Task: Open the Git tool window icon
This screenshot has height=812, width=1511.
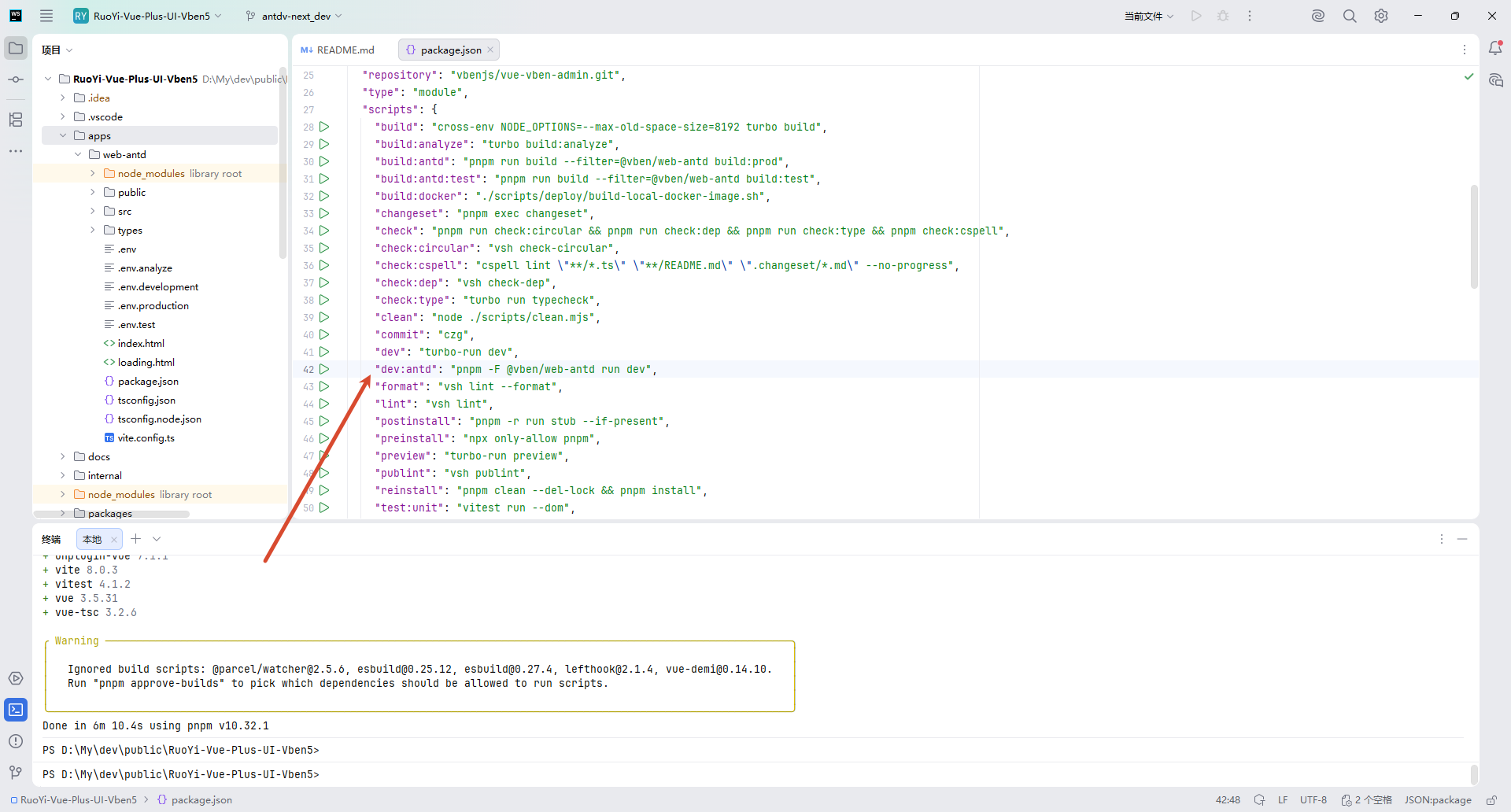Action: [16, 773]
